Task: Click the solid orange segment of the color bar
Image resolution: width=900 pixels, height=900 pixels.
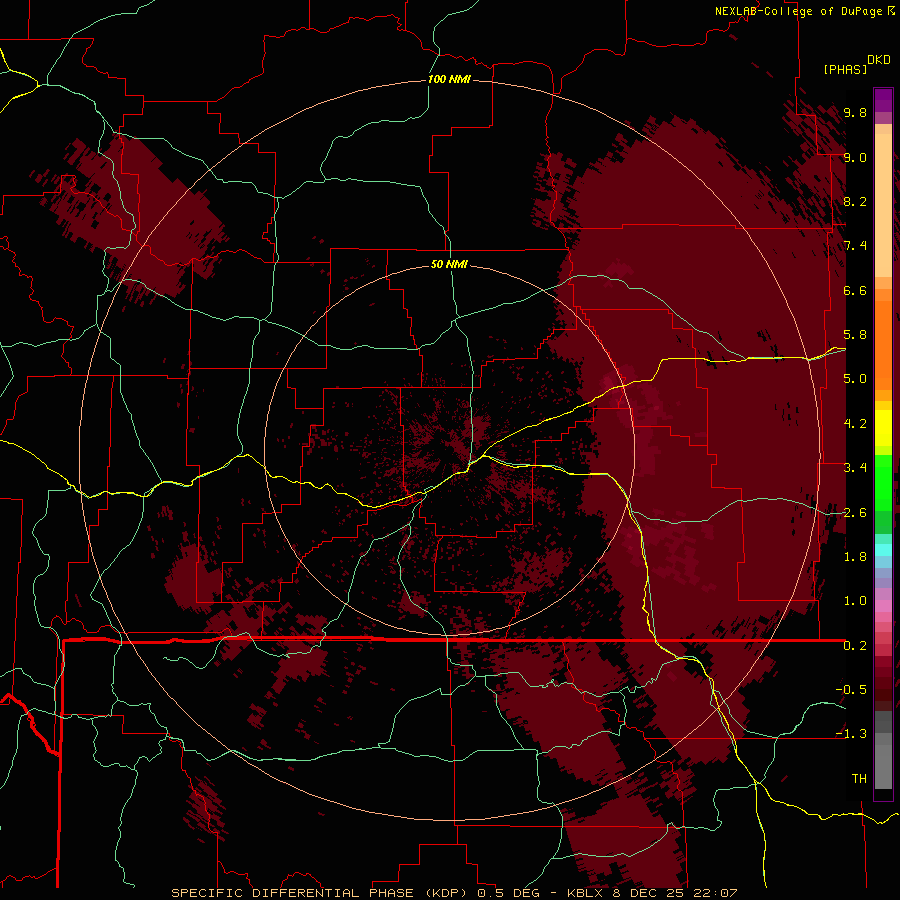Action: 883,344
